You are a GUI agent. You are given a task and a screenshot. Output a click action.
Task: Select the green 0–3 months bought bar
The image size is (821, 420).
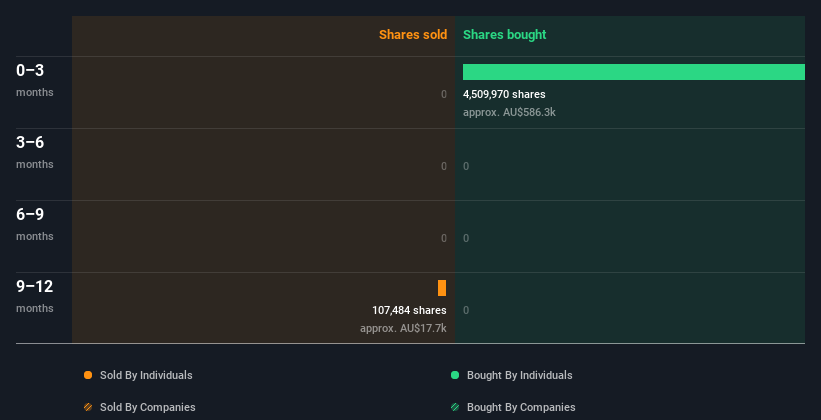(634, 72)
